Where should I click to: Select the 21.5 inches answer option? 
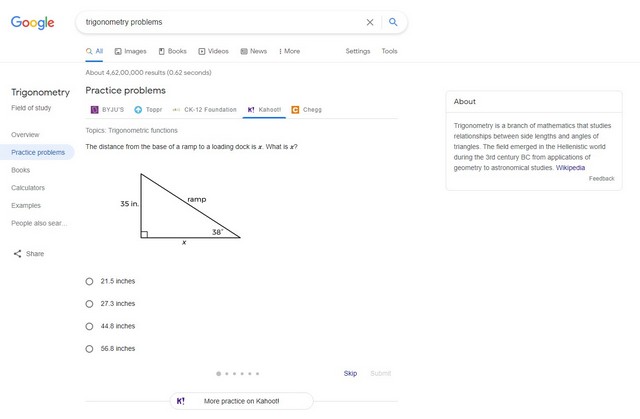(89, 282)
